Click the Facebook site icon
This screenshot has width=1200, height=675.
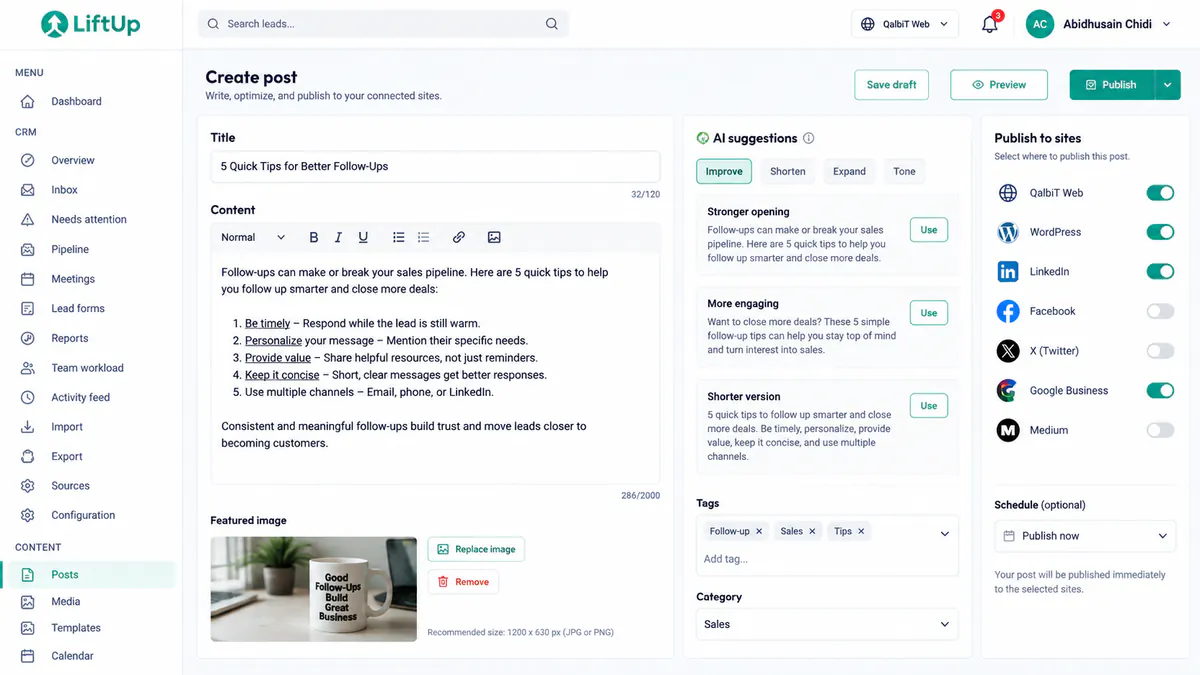click(1008, 311)
